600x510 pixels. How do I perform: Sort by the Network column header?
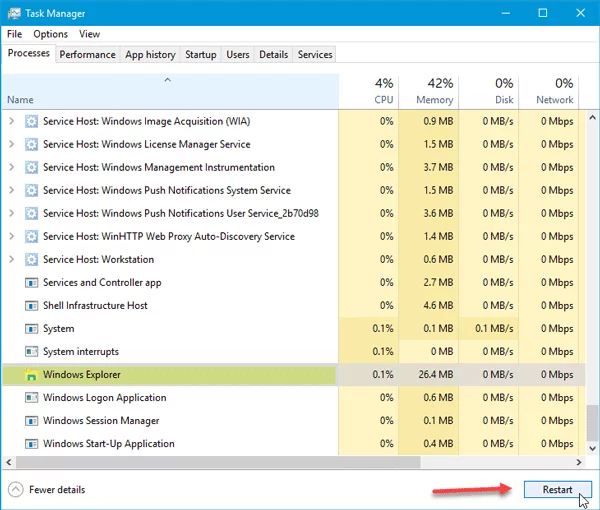(x=548, y=91)
